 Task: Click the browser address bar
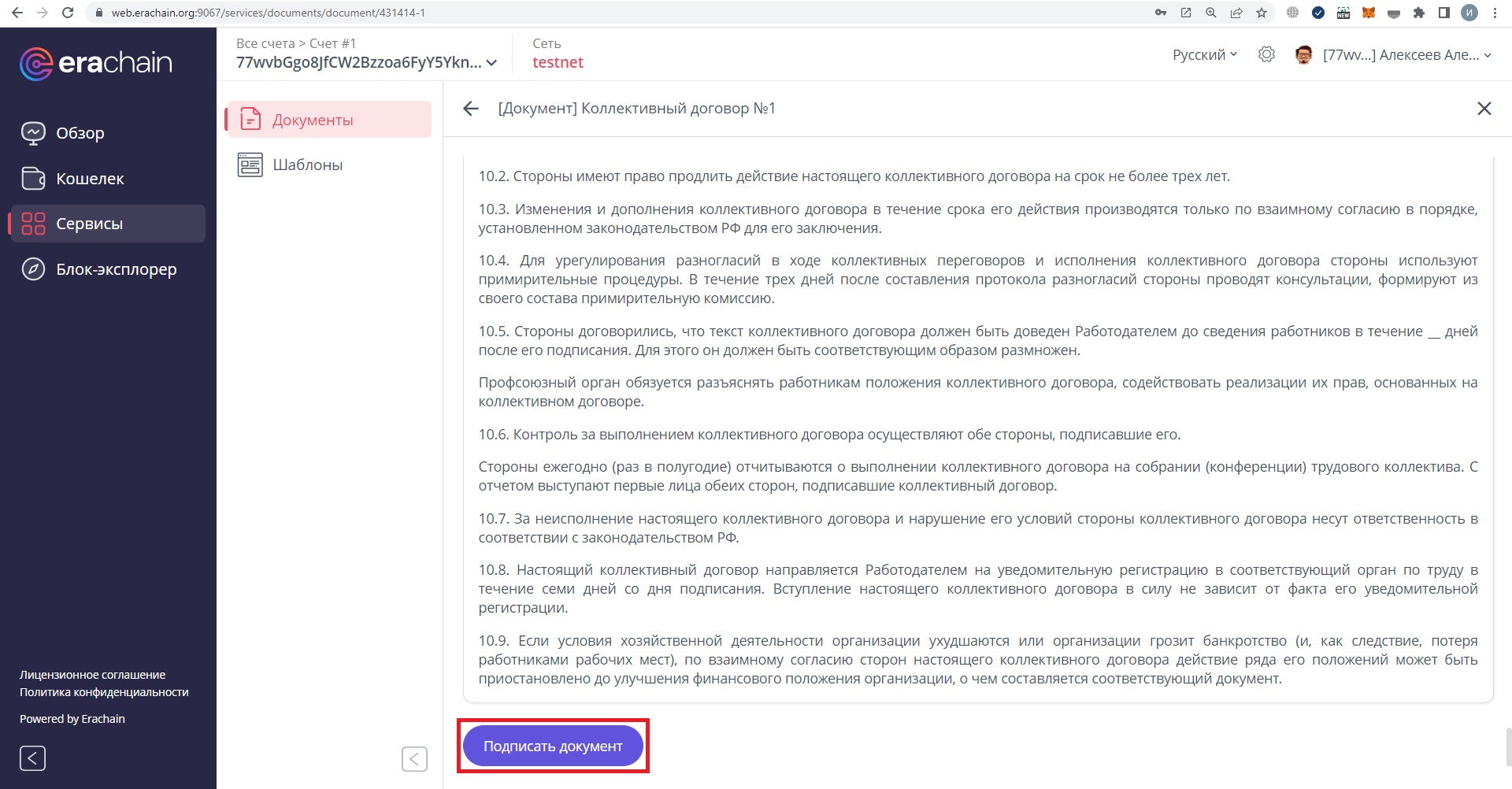coord(315,13)
